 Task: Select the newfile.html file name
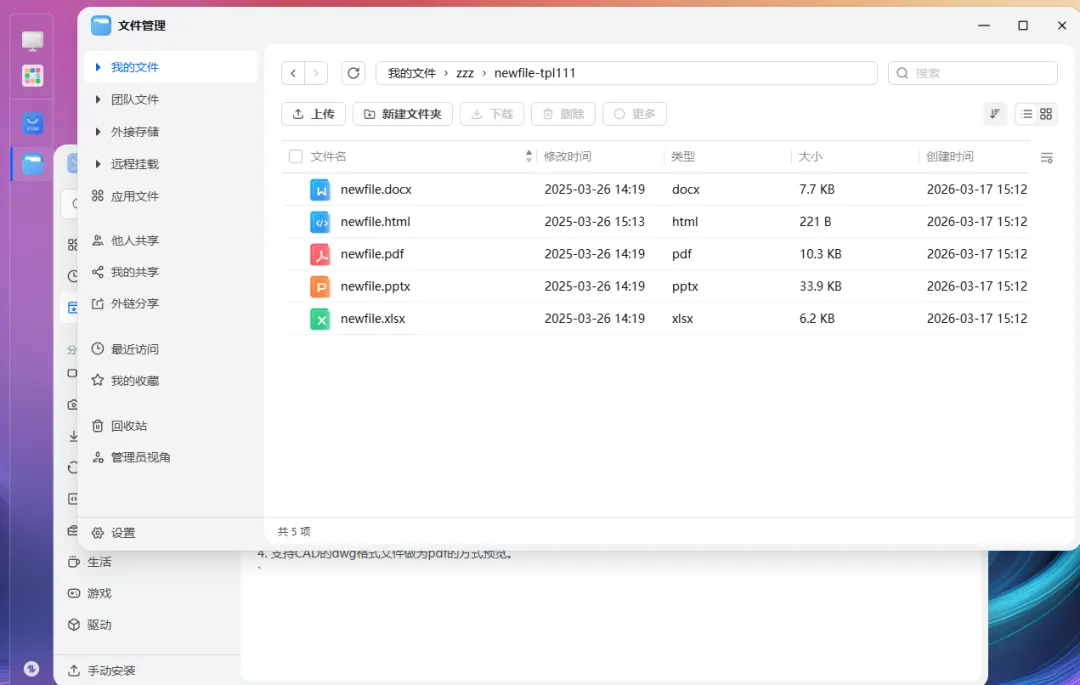[375, 222]
